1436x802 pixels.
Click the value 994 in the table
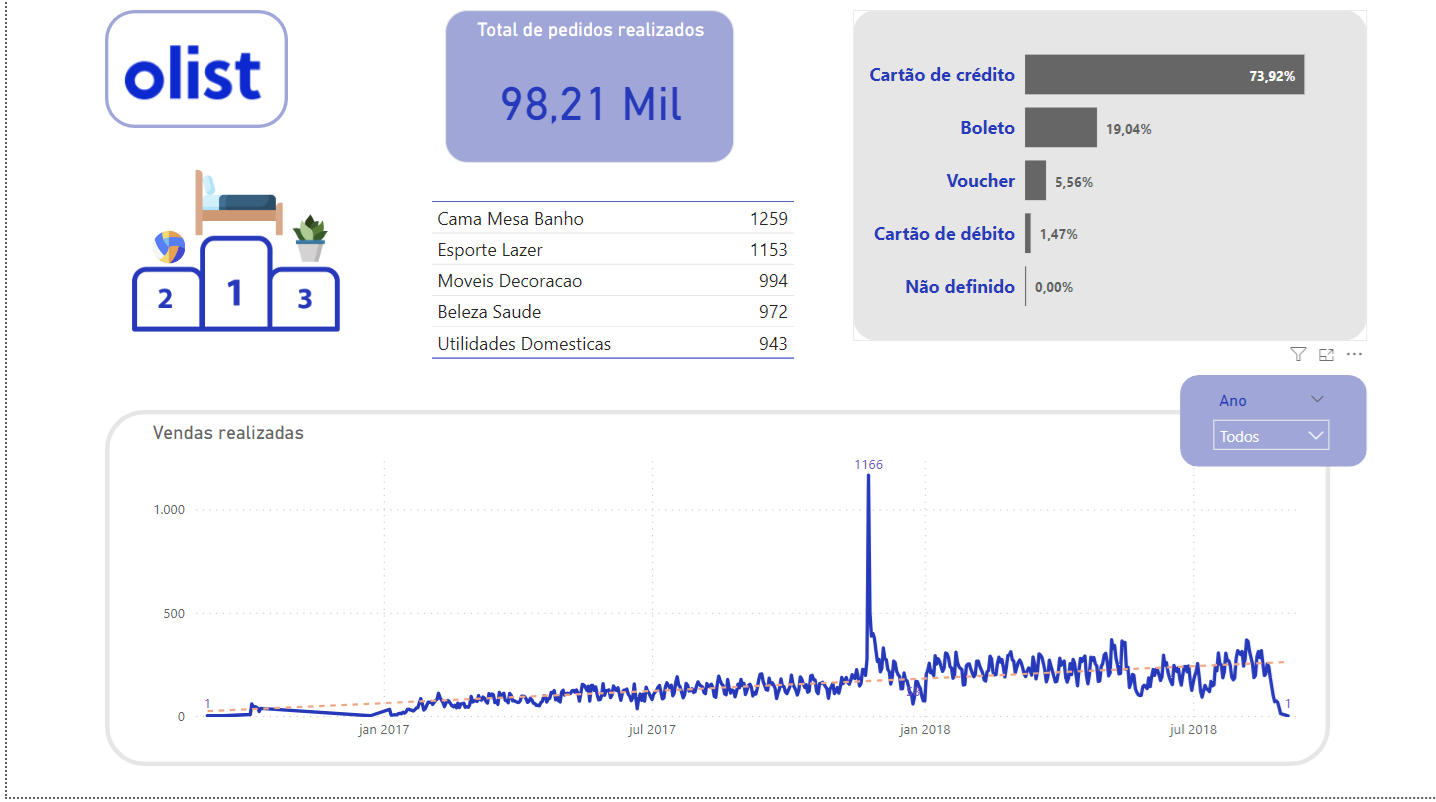pyautogui.click(x=773, y=281)
